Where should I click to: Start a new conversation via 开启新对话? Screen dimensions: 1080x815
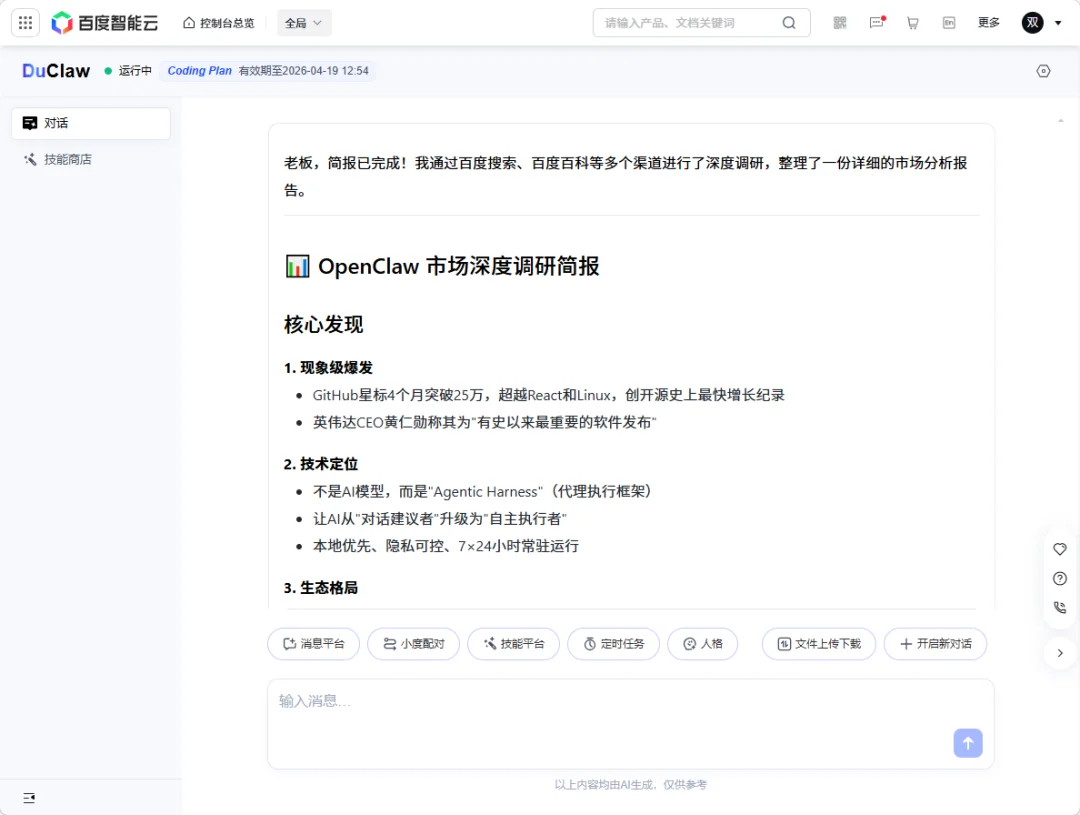coord(935,644)
